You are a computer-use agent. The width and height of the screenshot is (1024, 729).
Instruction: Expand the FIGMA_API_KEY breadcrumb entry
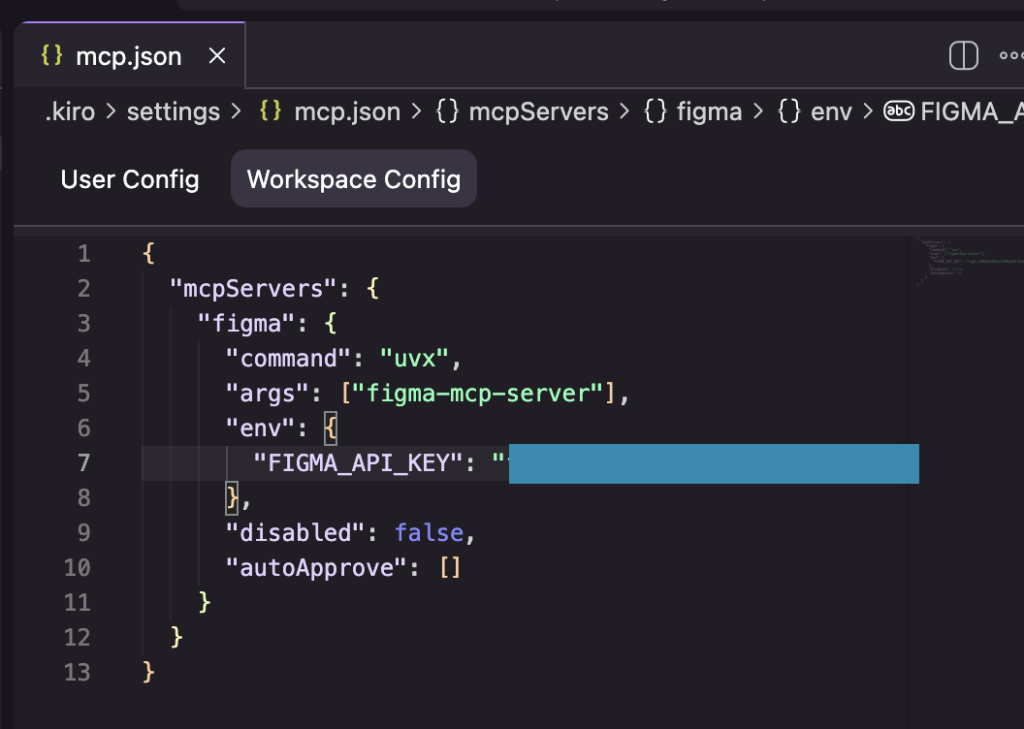pyautogui.click(x=970, y=112)
